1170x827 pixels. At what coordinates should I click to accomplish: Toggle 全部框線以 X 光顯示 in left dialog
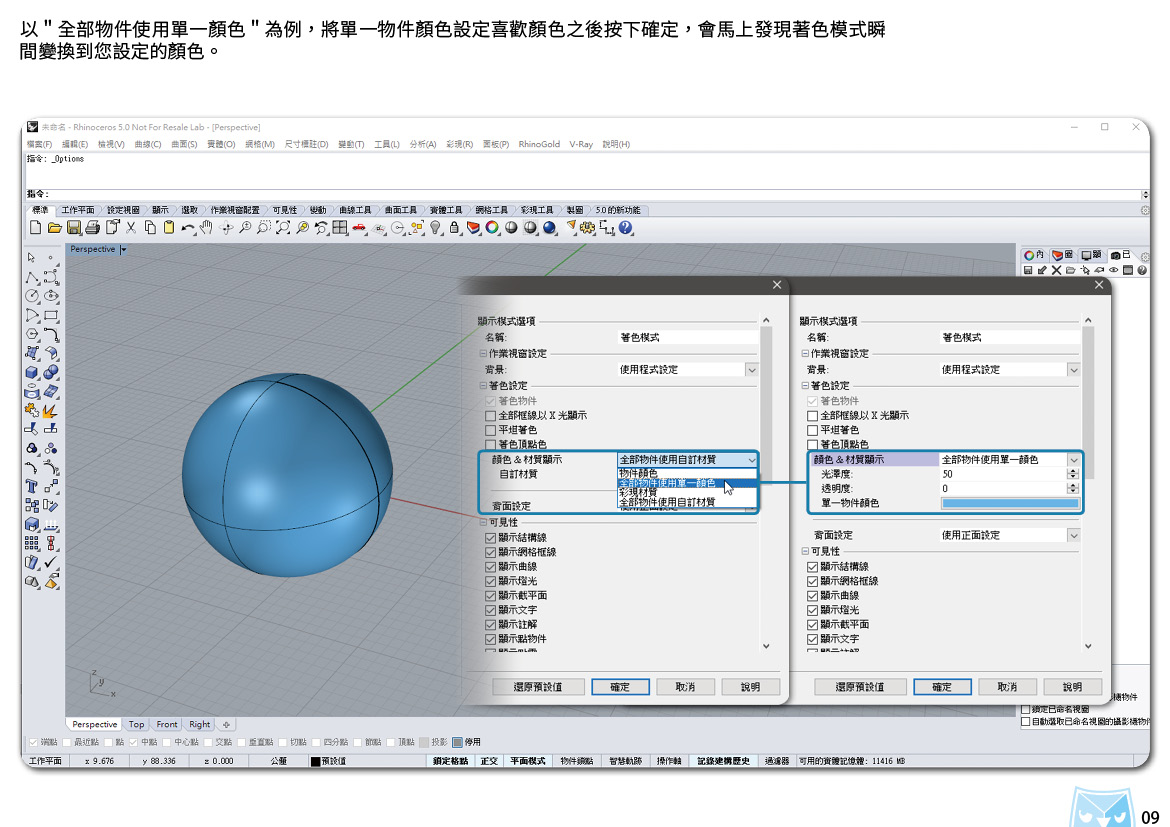490,416
